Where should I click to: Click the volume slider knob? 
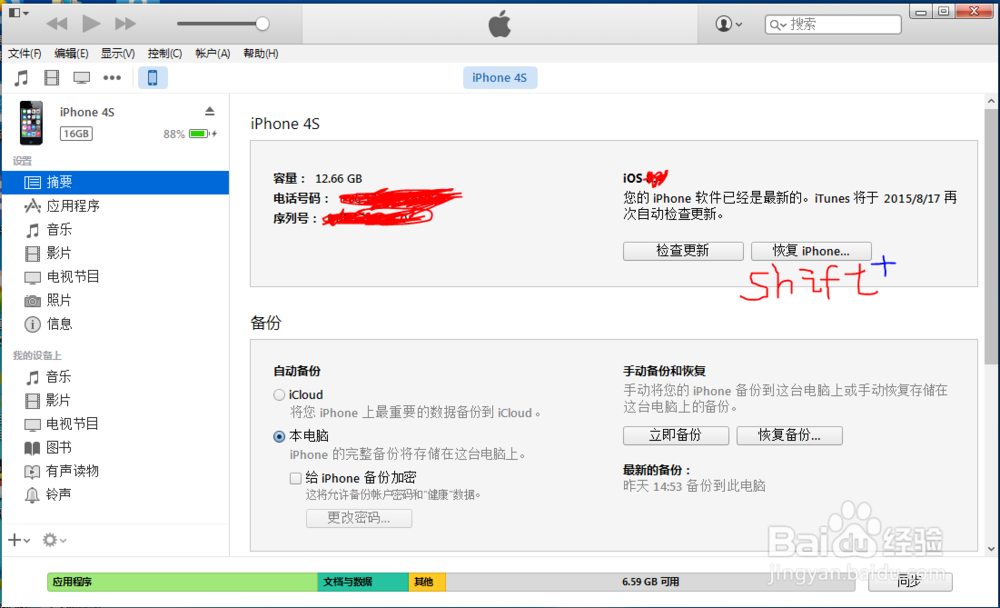[262, 24]
